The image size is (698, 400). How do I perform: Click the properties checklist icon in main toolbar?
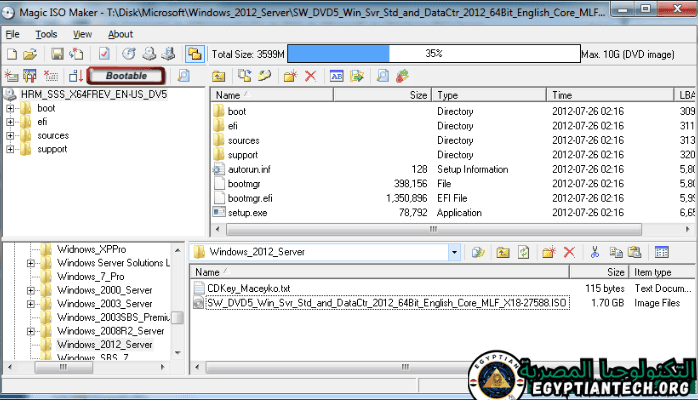click(103, 53)
